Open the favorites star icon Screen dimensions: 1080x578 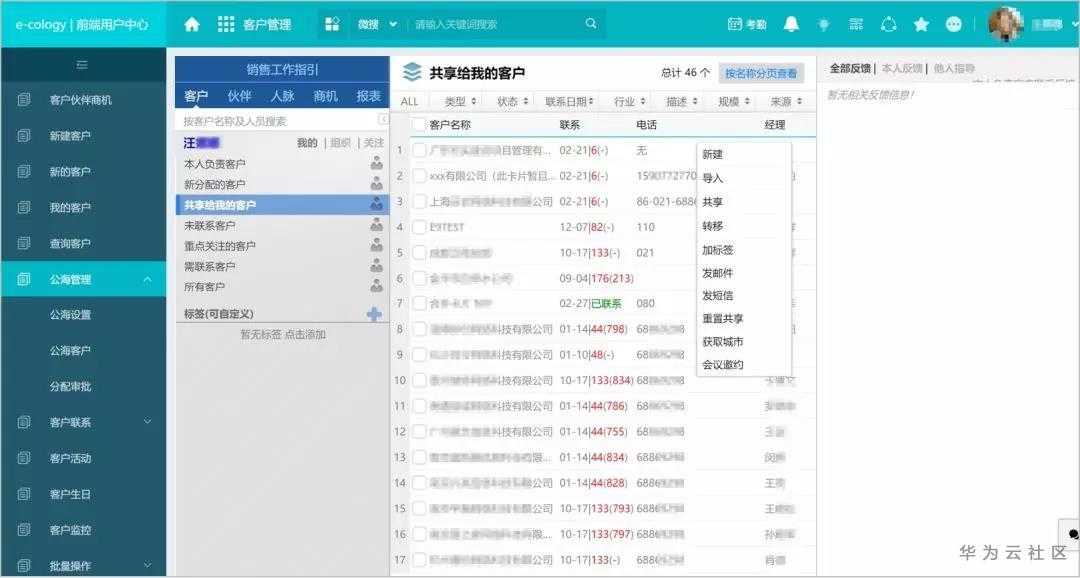click(921, 24)
